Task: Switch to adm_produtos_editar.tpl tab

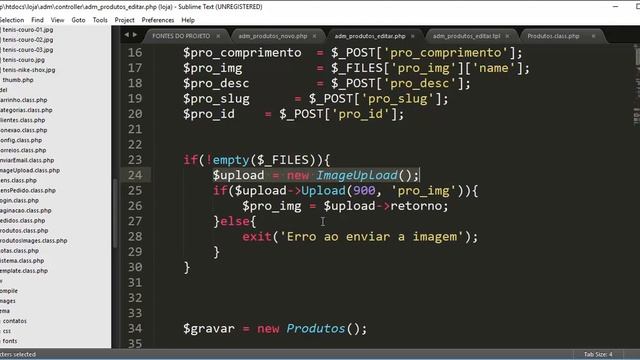Action: (x=467, y=36)
